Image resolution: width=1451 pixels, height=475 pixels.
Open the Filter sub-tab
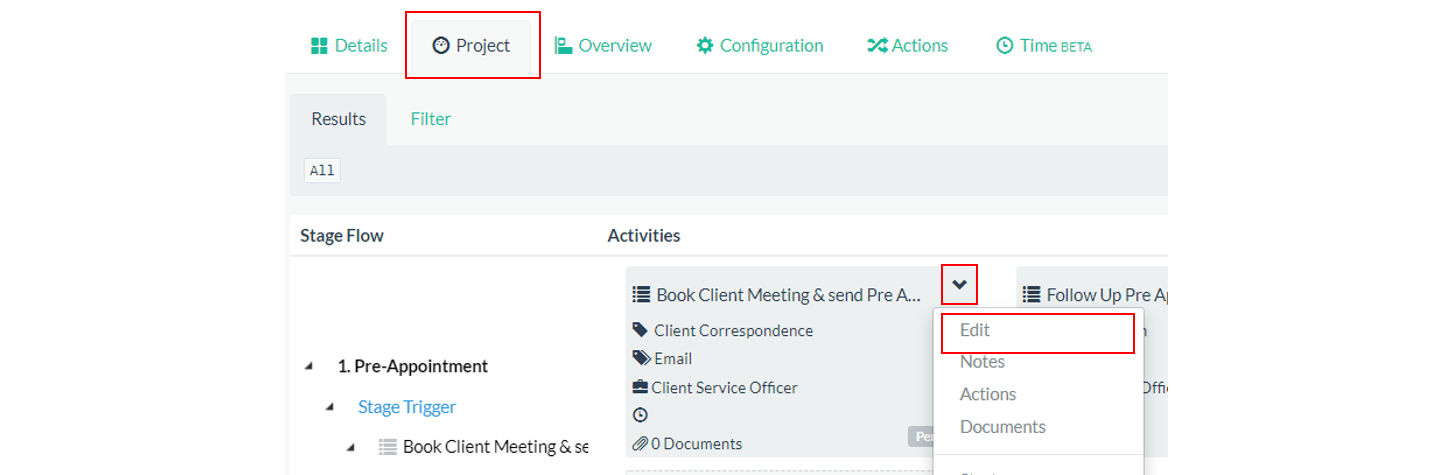[x=430, y=119]
